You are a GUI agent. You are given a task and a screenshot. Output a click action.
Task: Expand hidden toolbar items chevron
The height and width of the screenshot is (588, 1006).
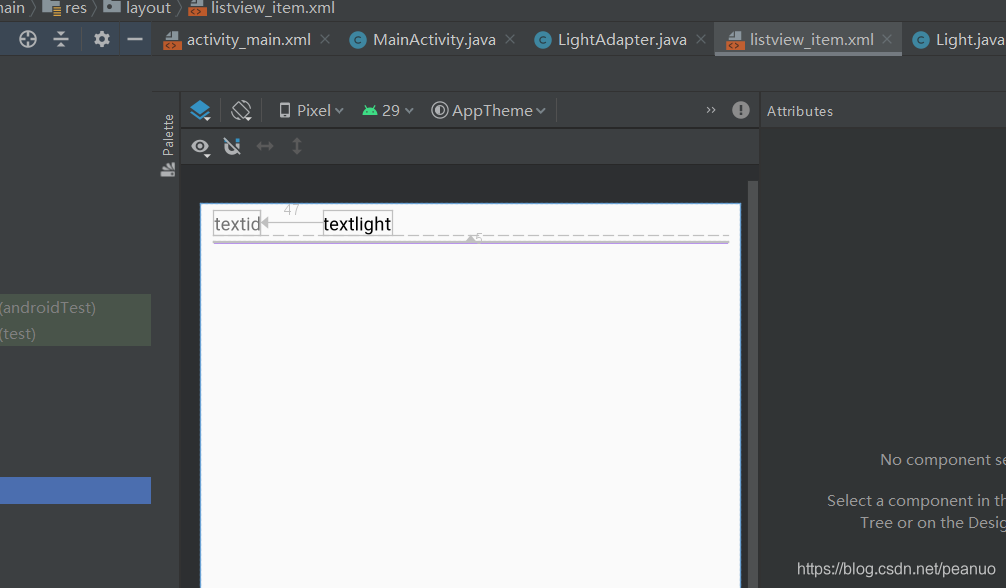tap(711, 110)
